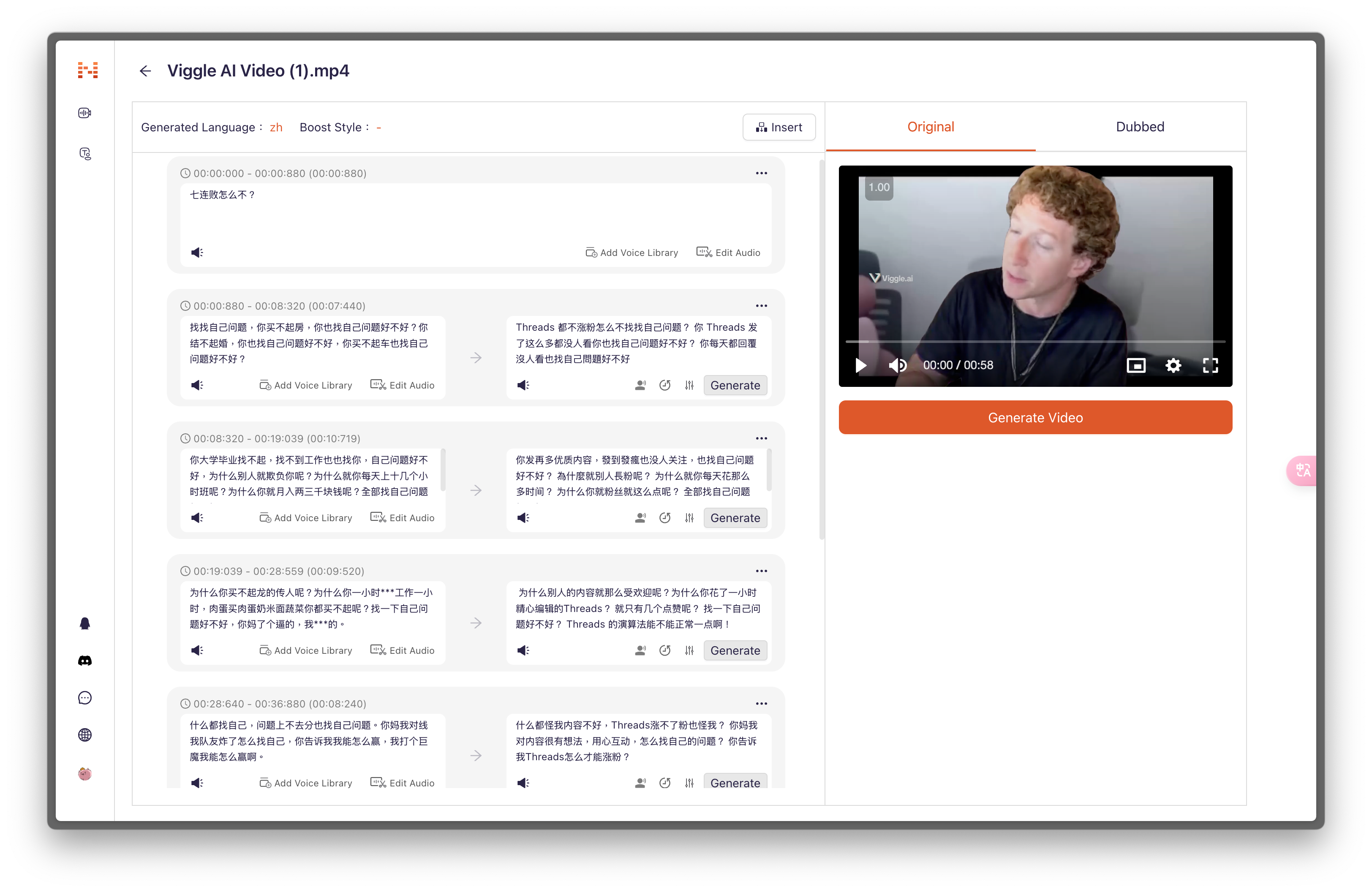
Task: Mute the video player volume
Action: (898, 365)
